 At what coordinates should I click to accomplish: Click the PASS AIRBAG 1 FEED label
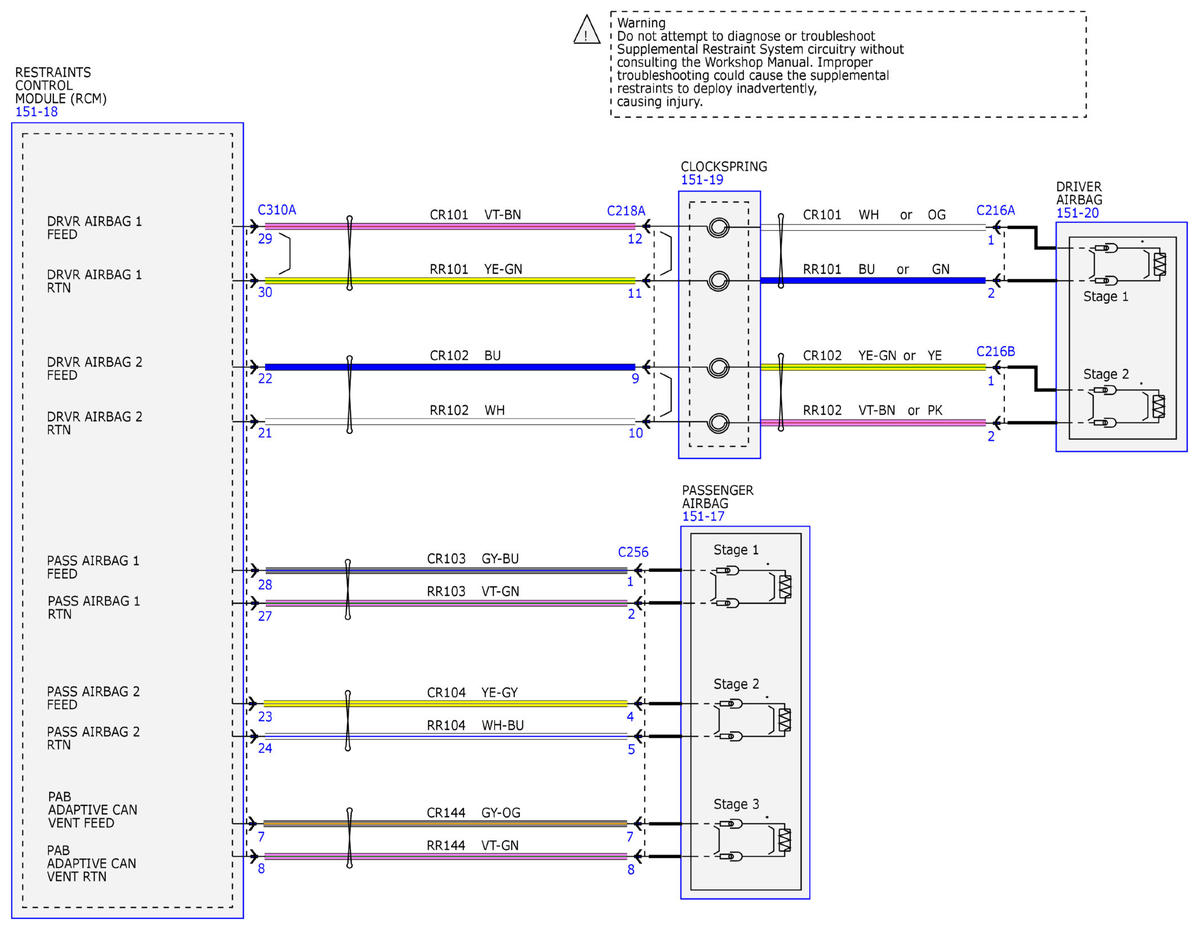point(93,568)
